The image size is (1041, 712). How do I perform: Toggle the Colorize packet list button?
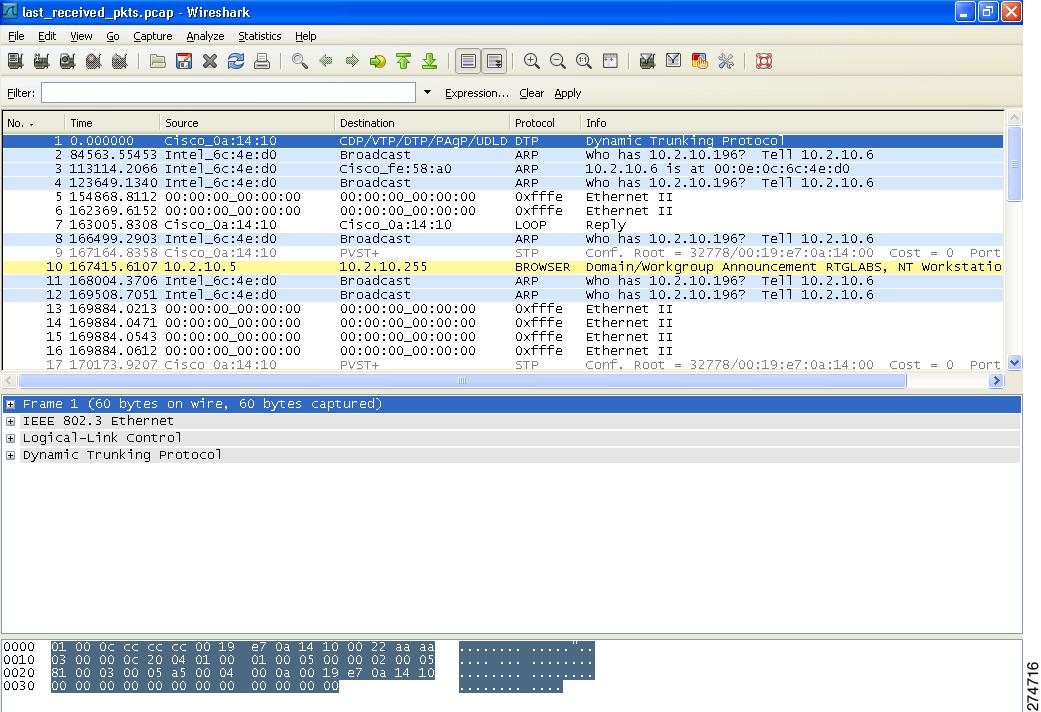point(468,62)
